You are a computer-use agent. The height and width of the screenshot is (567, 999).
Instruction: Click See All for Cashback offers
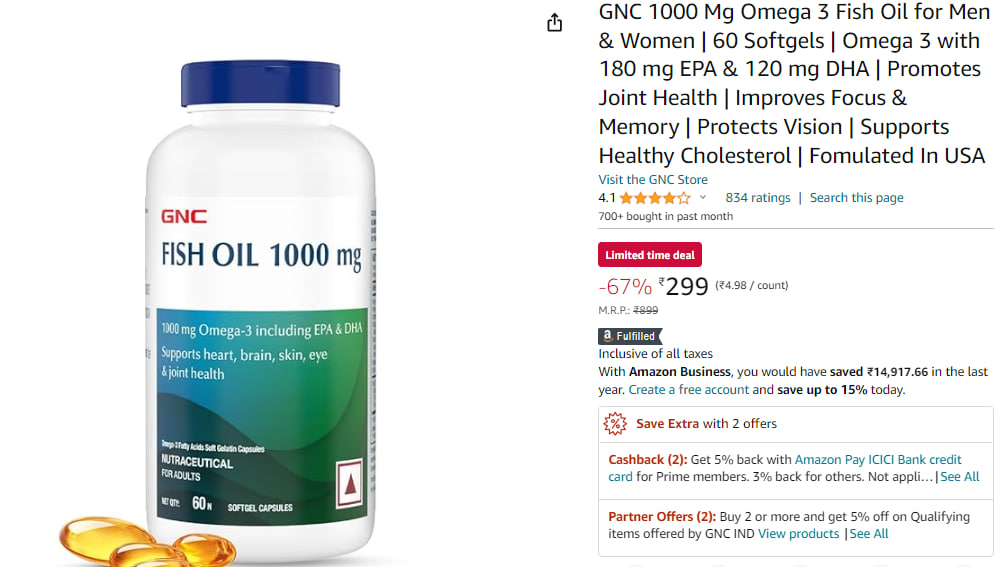click(x=959, y=477)
